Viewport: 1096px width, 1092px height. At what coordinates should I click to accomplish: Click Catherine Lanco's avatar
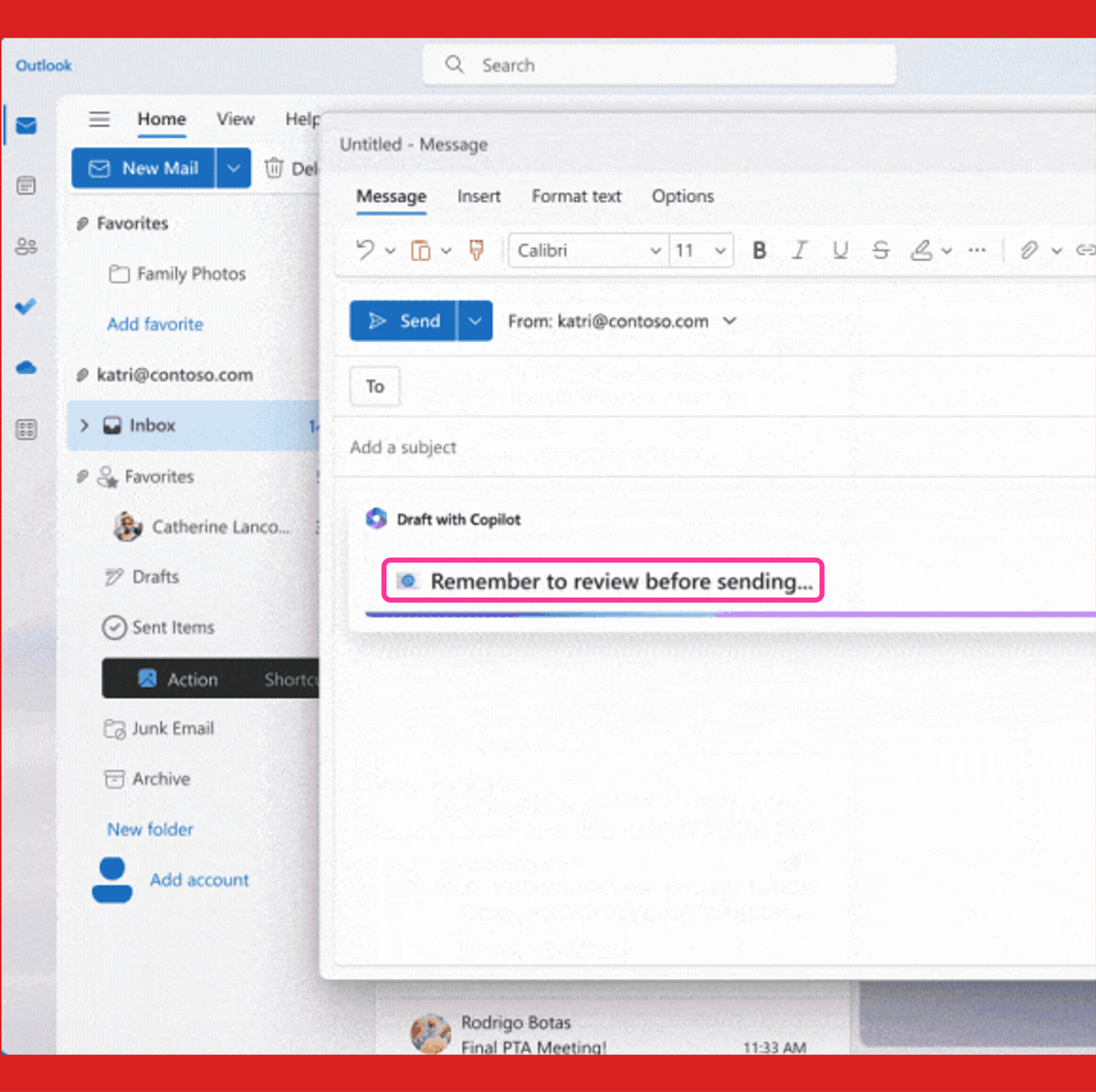point(127,527)
